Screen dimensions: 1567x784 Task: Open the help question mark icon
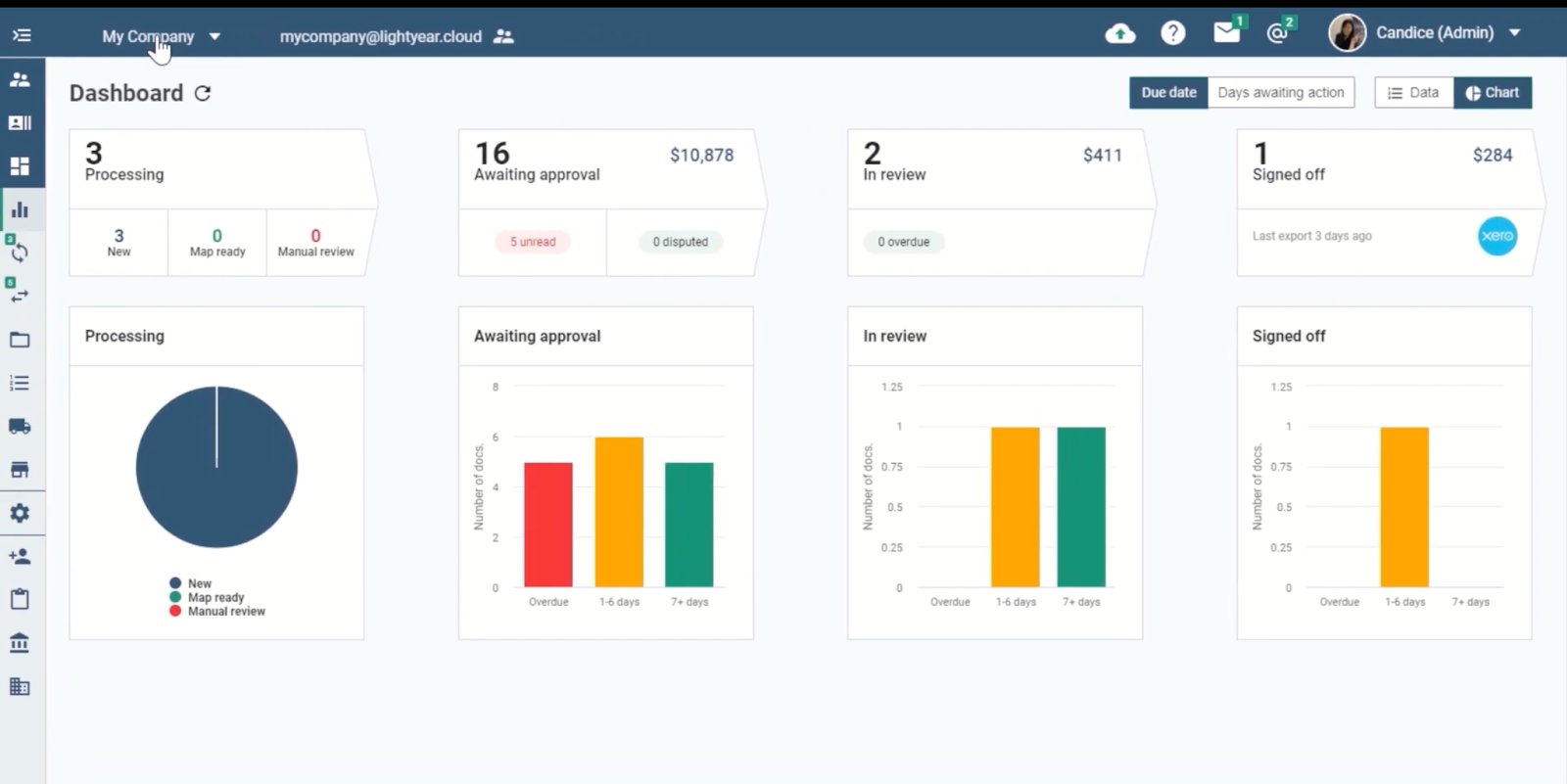tap(1172, 33)
